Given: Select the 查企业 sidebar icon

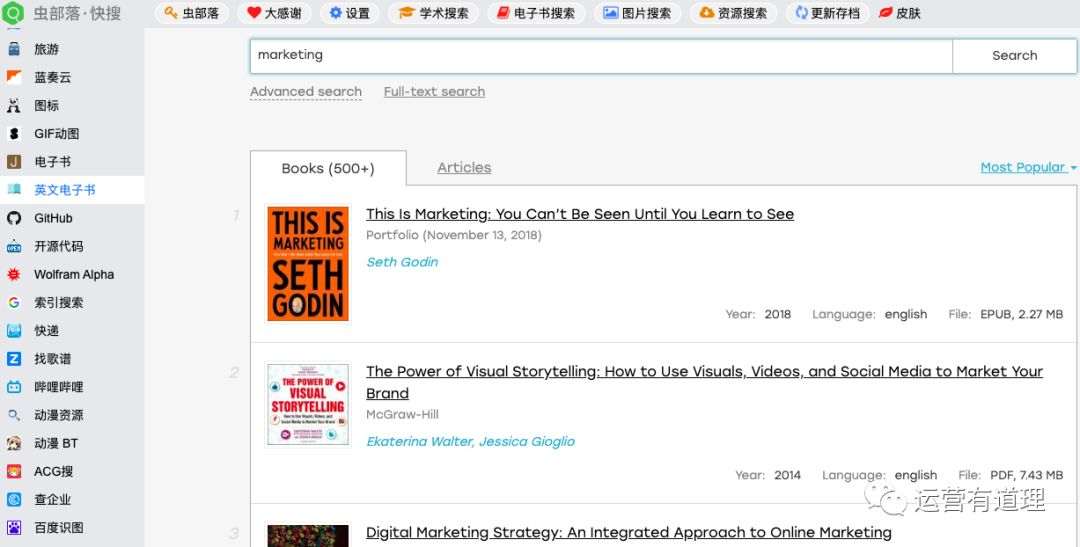Looking at the screenshot, I should 14,499.
